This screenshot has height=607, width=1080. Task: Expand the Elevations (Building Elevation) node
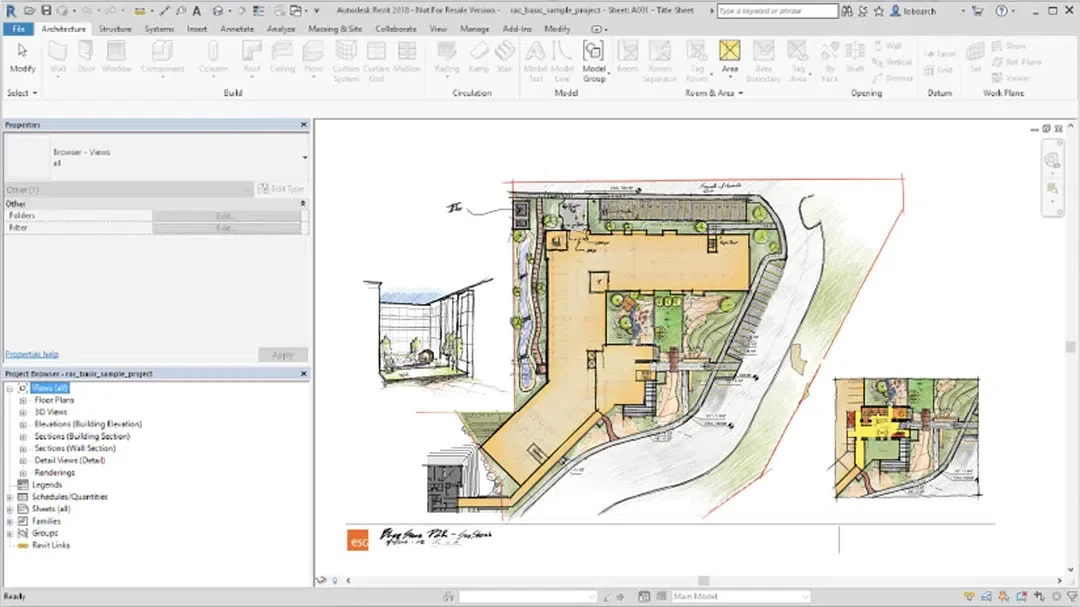pyautogui.click(x=23, y=424)
